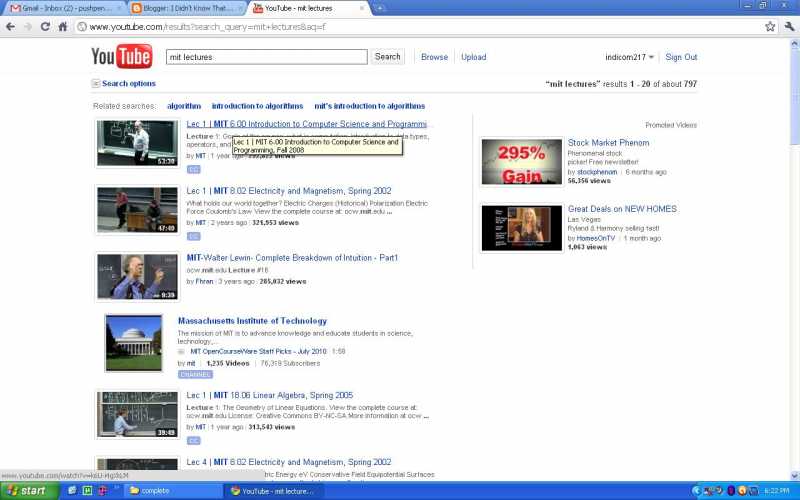Switch to the Gmail Inbox tab
This screenshot has width=800, height=500.
pyautogui.click(x=64, y=8)
